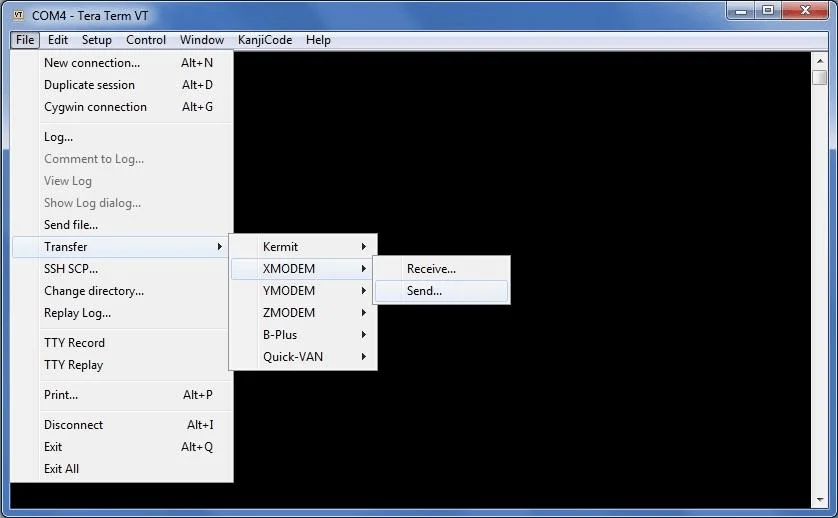Choose Send file... menu entry
Viewport: 838px width, 518px height.
tap(122, 225)
